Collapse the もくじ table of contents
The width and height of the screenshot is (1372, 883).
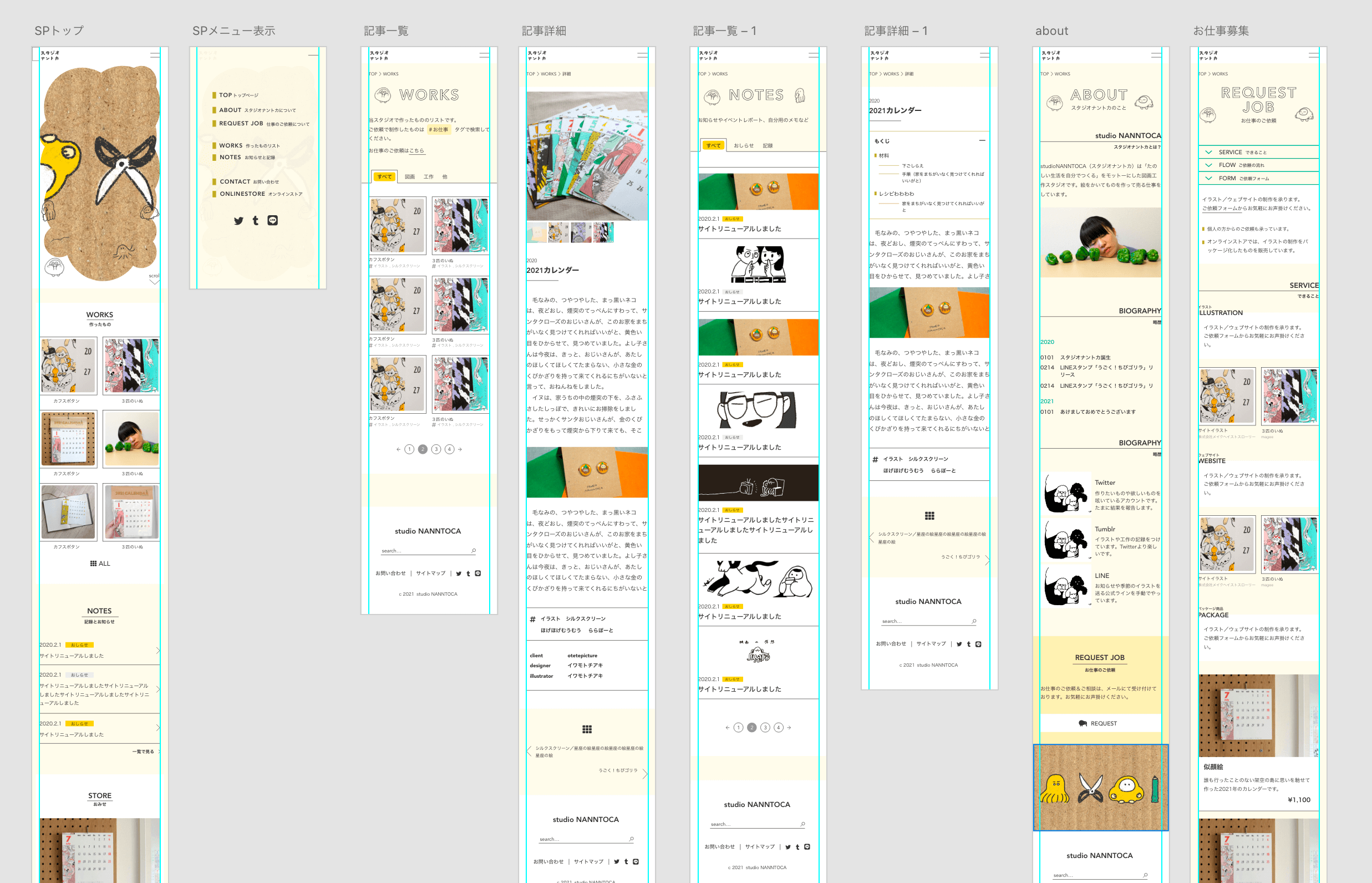pos(982,140)
